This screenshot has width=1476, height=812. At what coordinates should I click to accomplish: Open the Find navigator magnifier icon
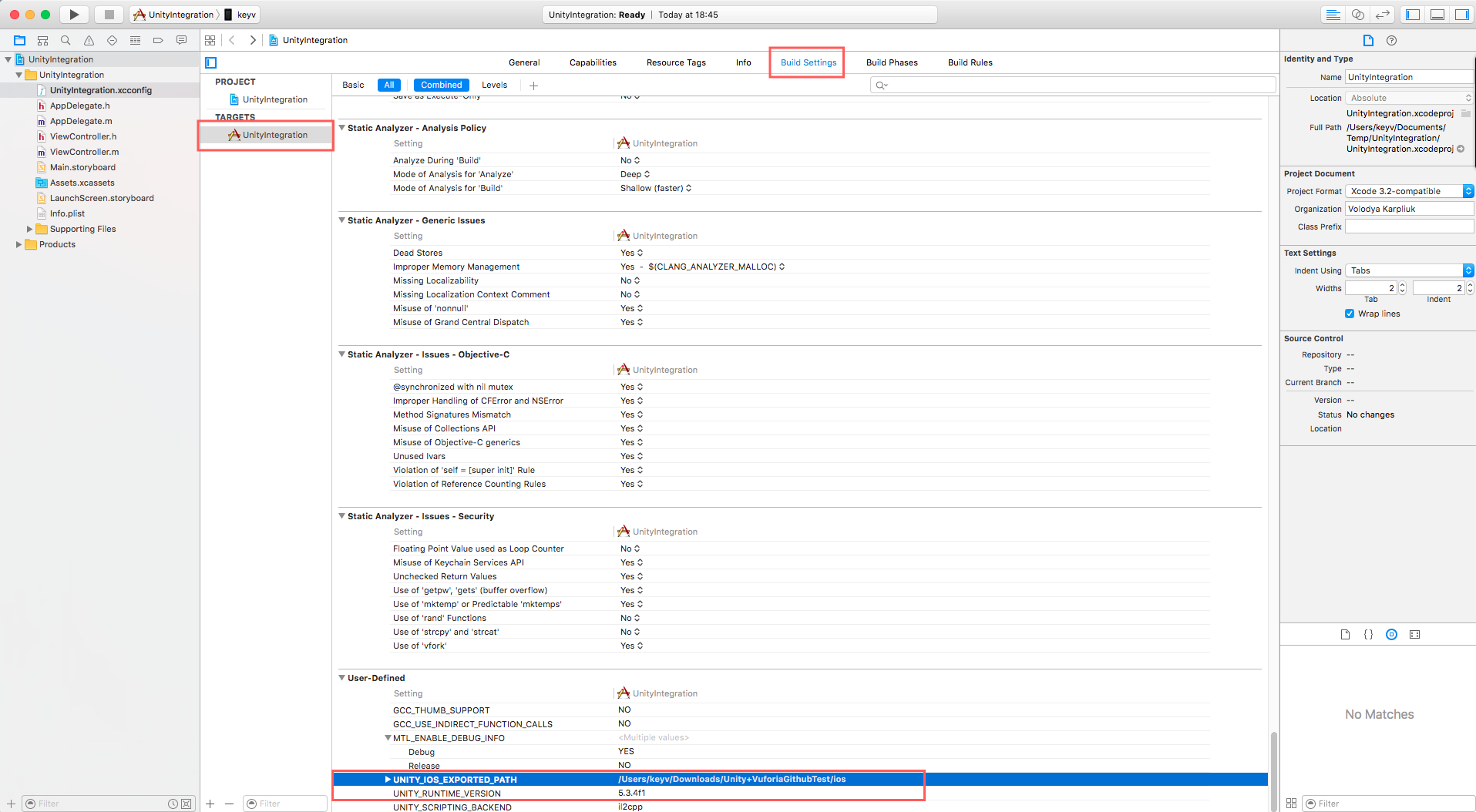(66, 40)
